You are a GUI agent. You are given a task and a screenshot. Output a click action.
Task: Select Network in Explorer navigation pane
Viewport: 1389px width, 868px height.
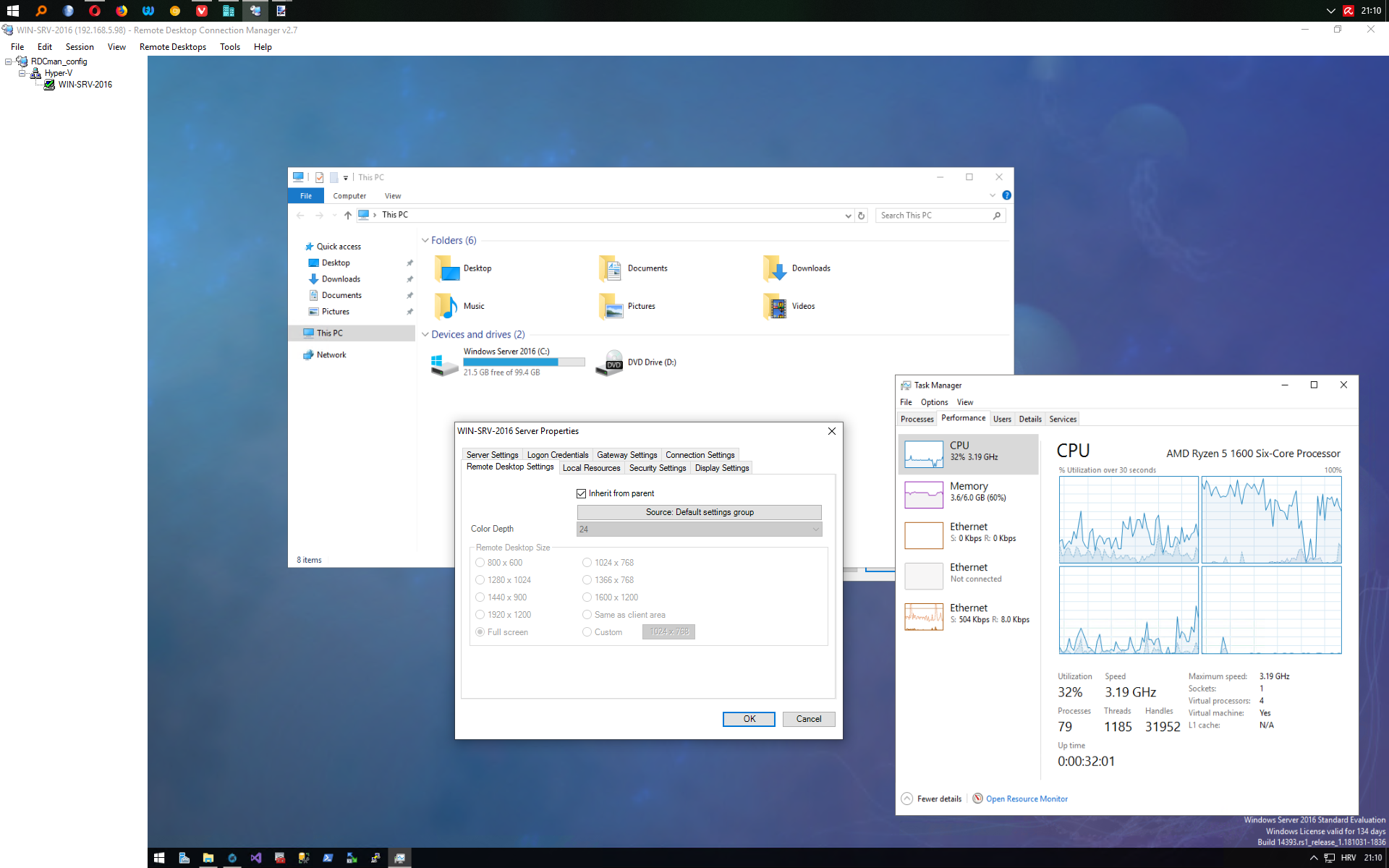(331, 355)
